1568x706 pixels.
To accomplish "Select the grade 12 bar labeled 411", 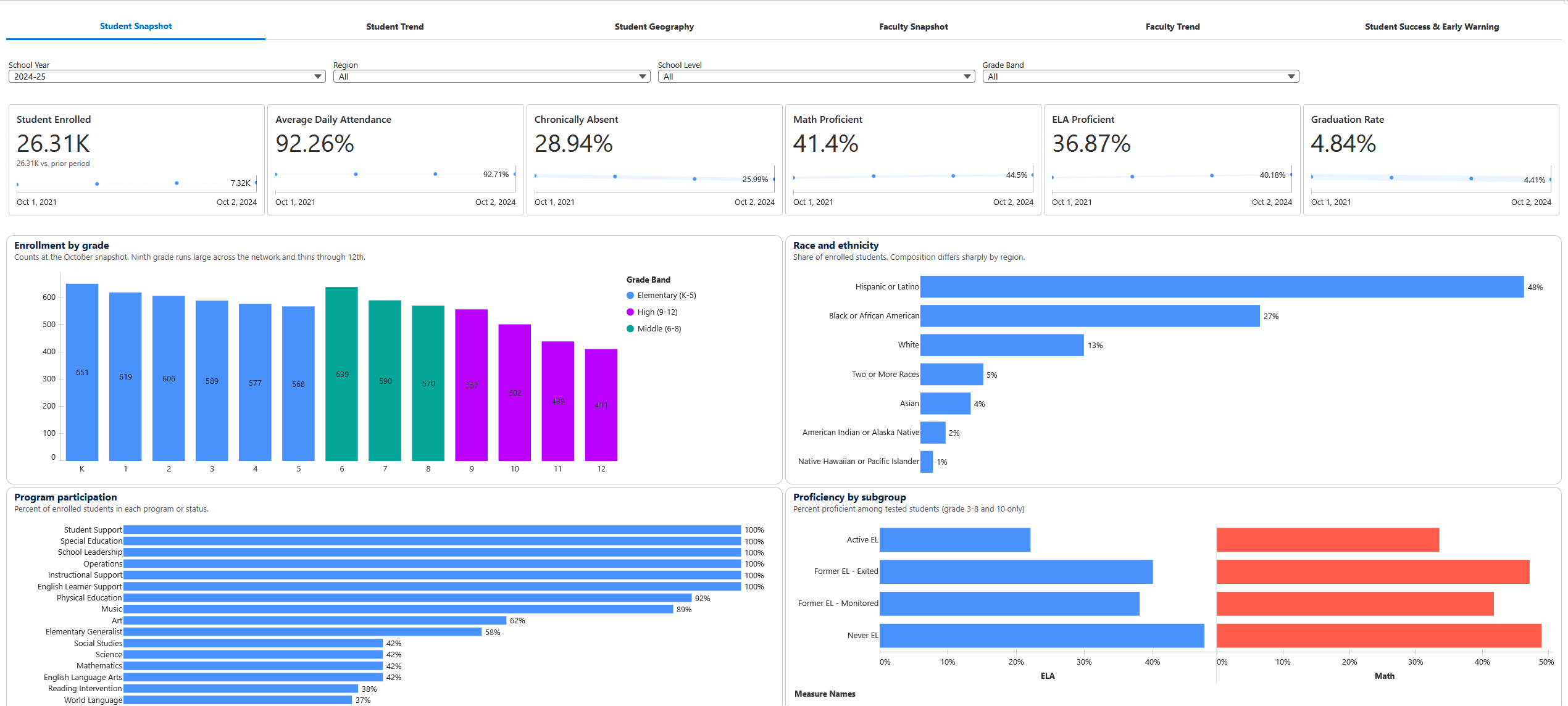I will point(601,405).
